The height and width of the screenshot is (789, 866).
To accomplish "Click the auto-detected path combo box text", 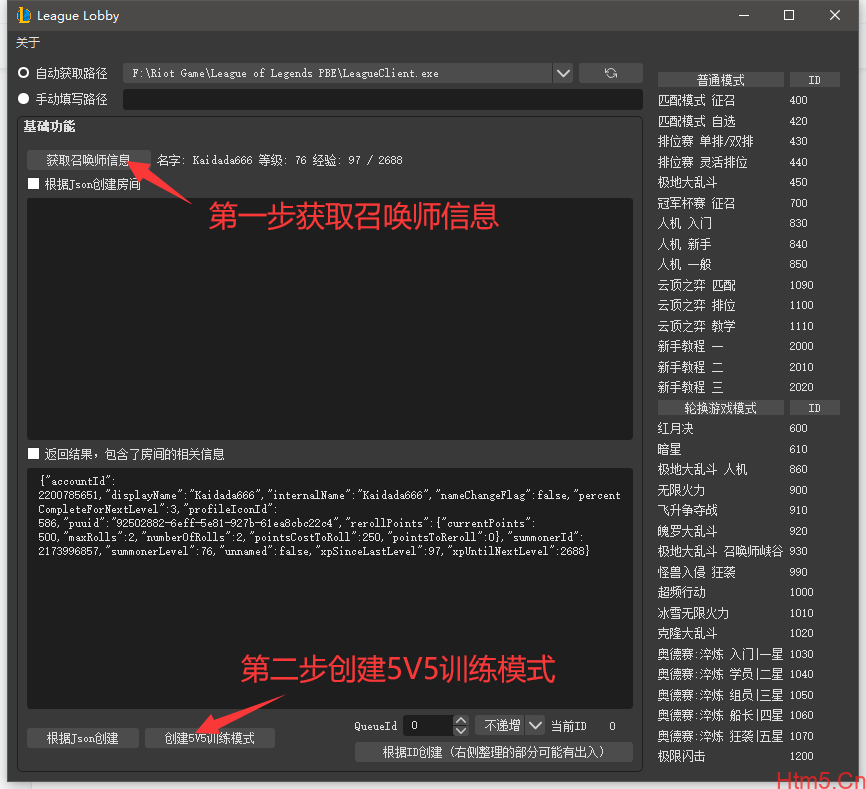I will [x=337, y=73].
